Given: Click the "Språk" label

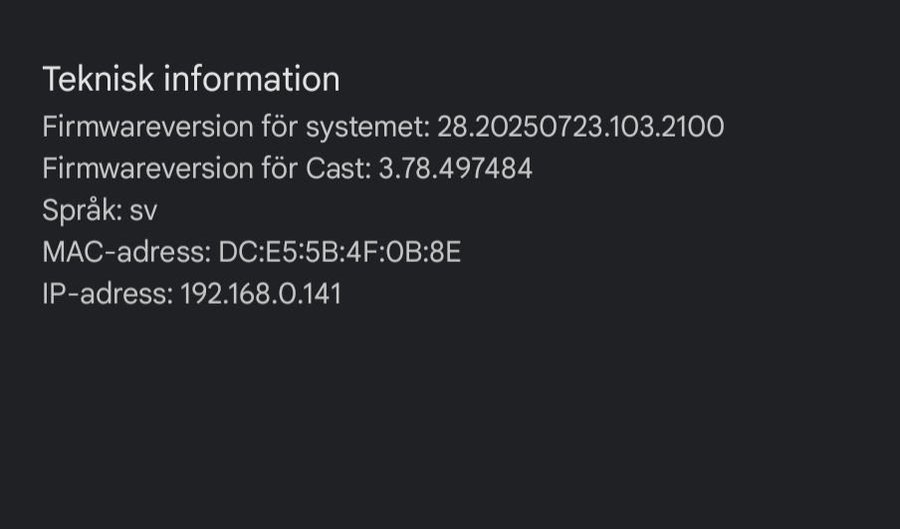Looking at the screenshot, I should [x=79, y=211].
